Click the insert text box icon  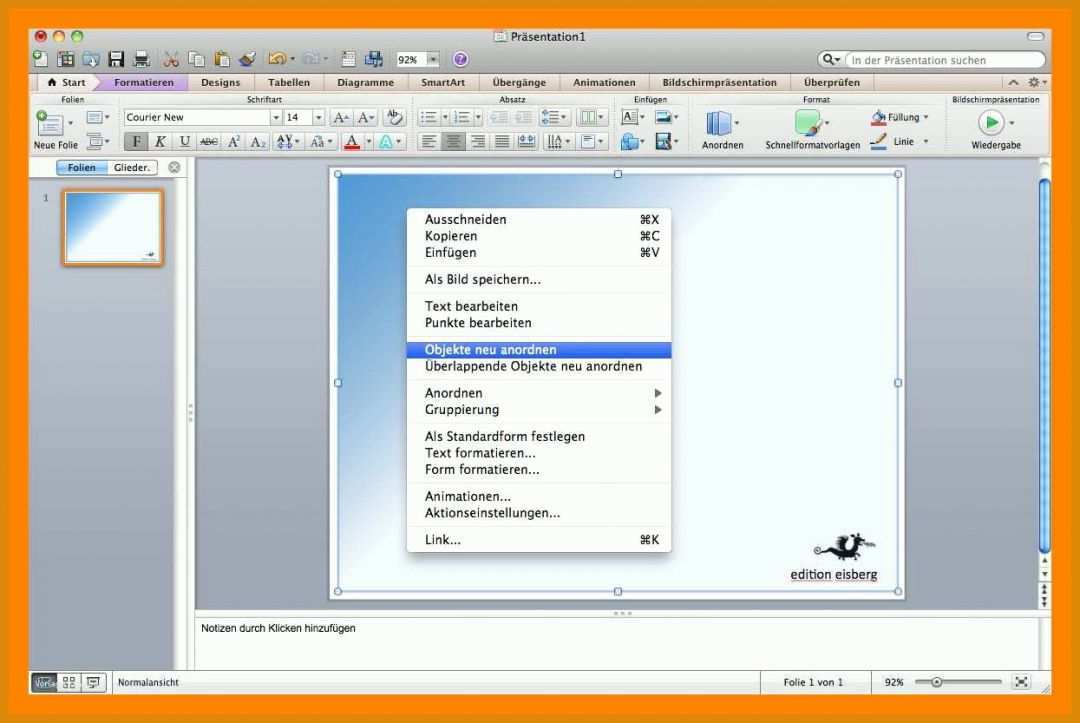pyautogui.click(x=629, y=117)
